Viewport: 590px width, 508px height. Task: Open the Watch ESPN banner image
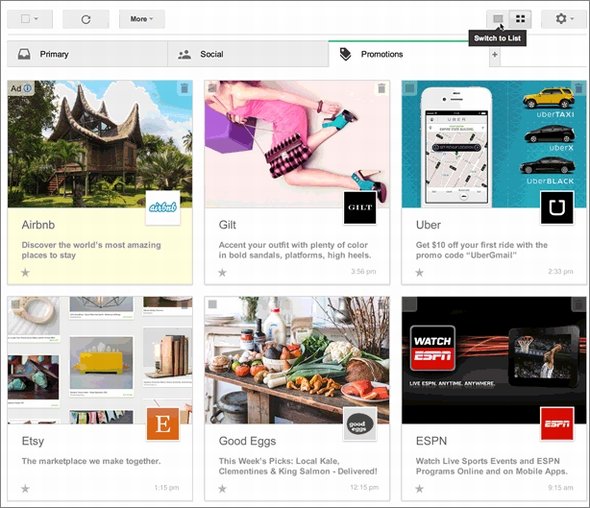coord(494,360)
